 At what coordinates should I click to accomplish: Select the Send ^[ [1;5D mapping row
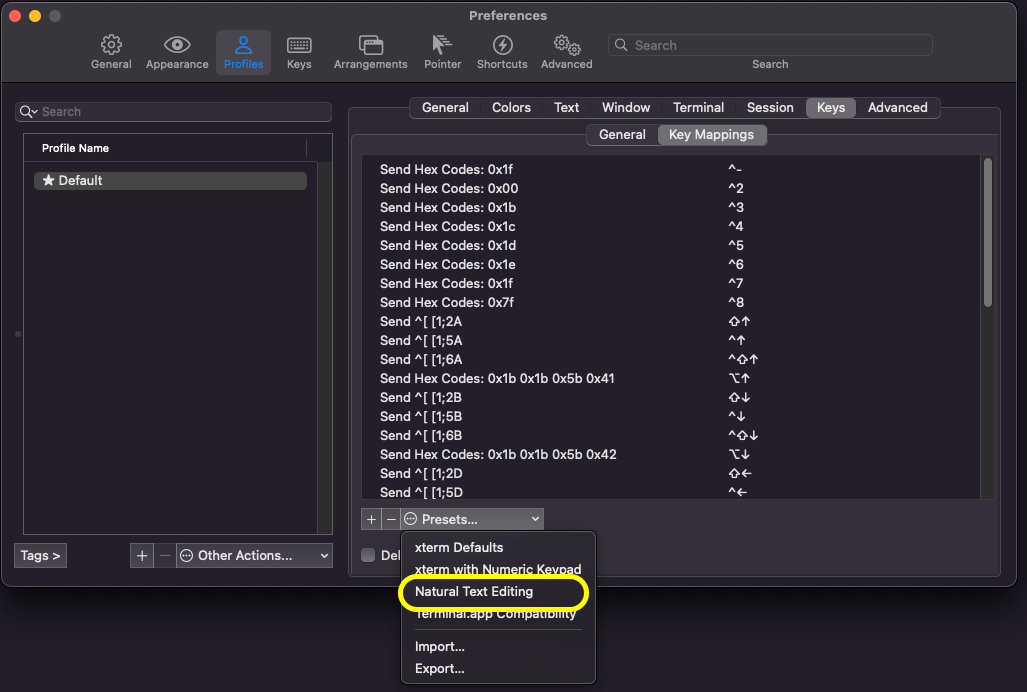coord(671,492)
